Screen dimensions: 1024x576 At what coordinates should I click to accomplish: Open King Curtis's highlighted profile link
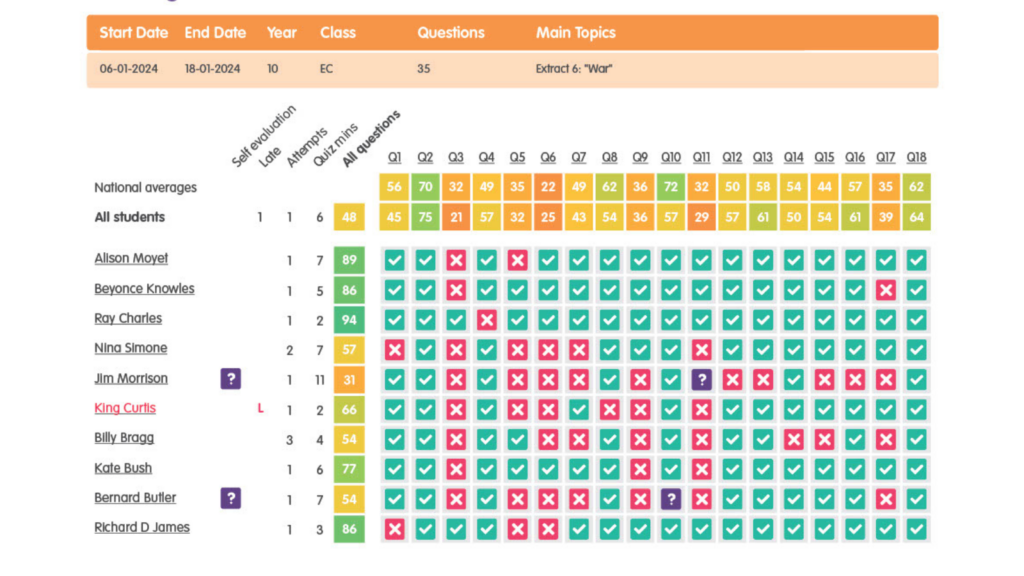pyautogui.click(x=124, y=408)
